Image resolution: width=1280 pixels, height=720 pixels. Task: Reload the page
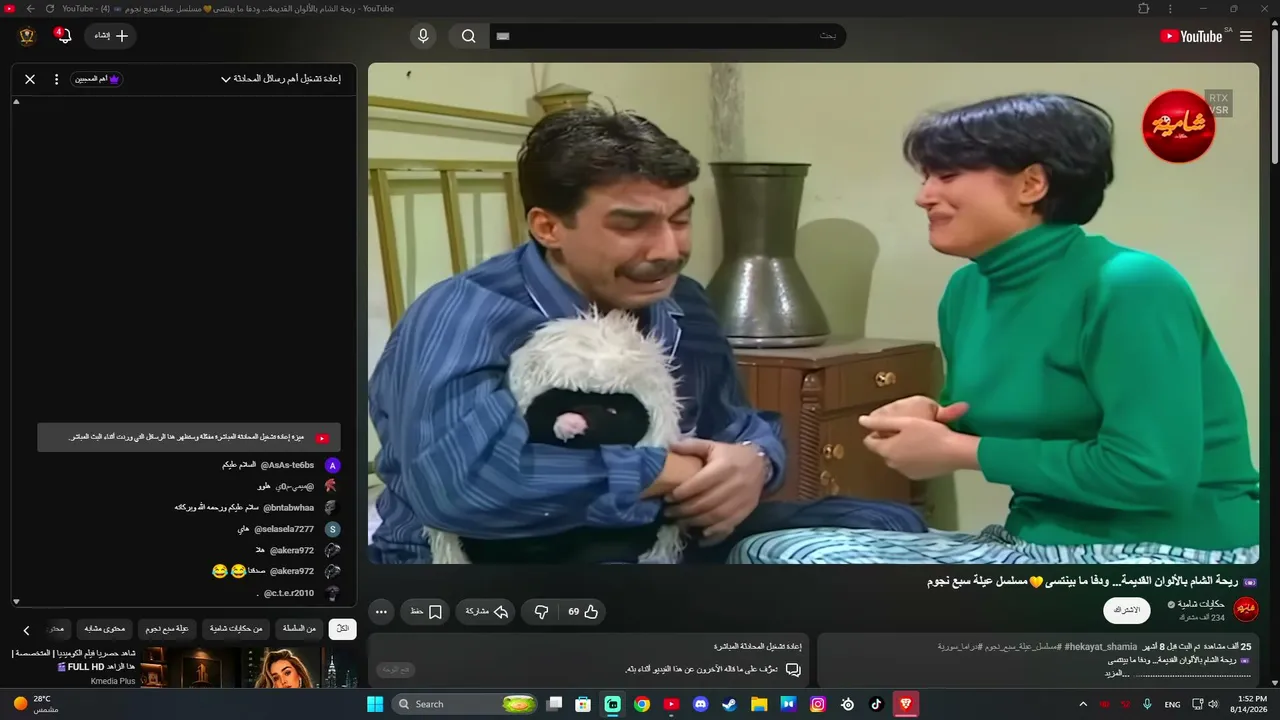(49, 9)
